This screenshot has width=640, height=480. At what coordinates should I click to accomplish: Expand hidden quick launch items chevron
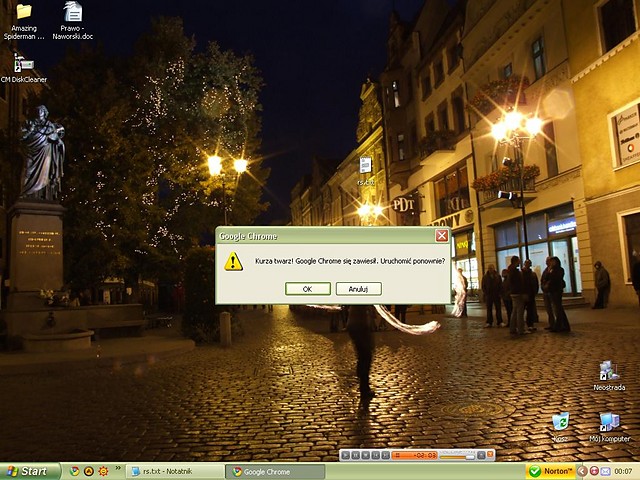[118, 468]
